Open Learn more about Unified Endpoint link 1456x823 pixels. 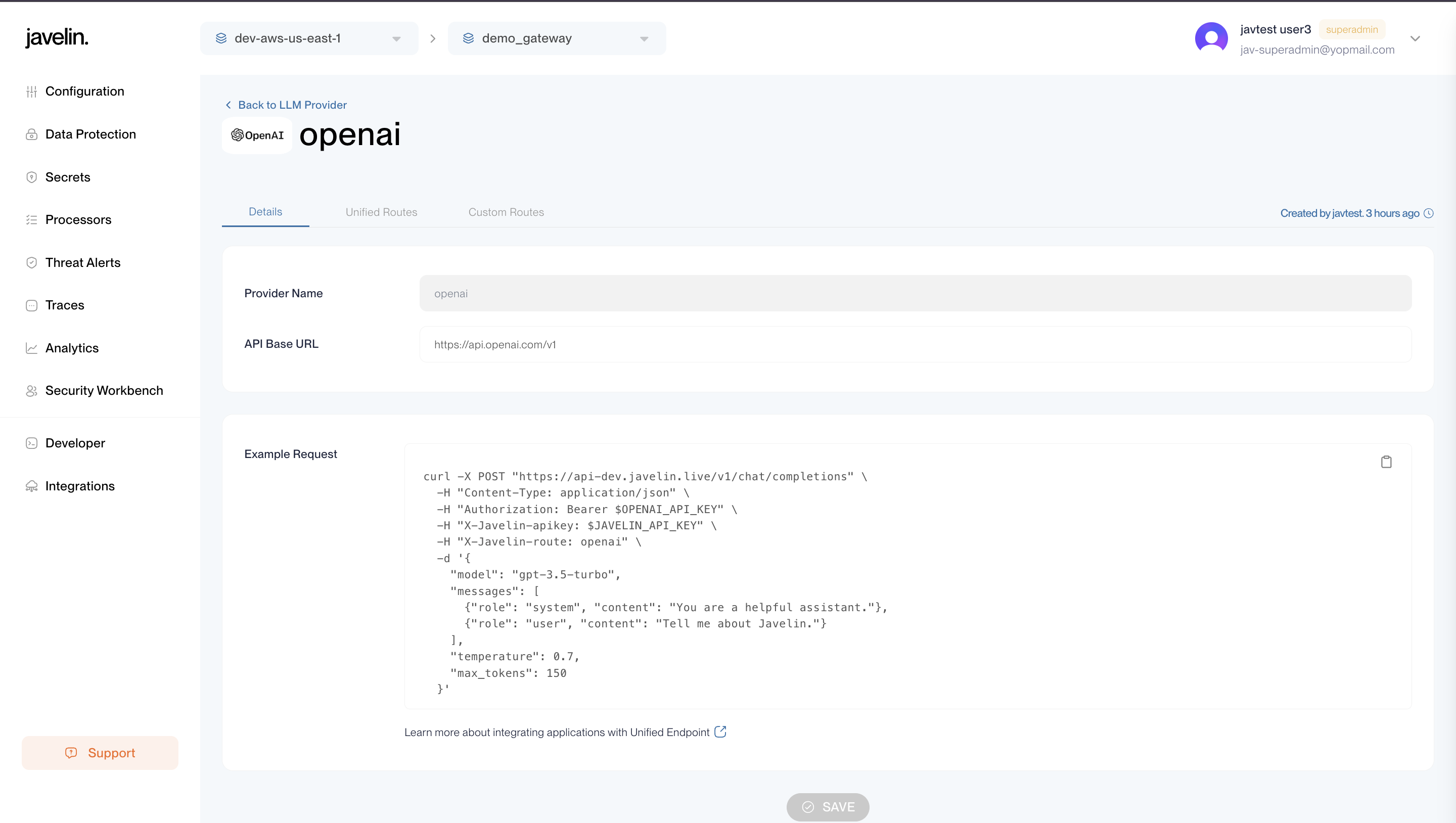click(565, 732)
